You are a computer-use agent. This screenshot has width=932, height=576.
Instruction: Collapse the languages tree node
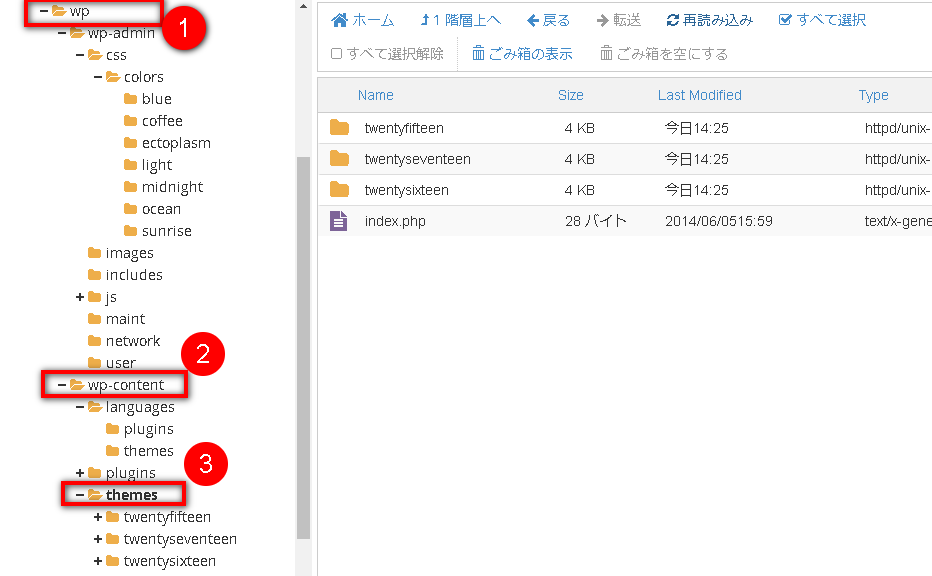(80, 407)
